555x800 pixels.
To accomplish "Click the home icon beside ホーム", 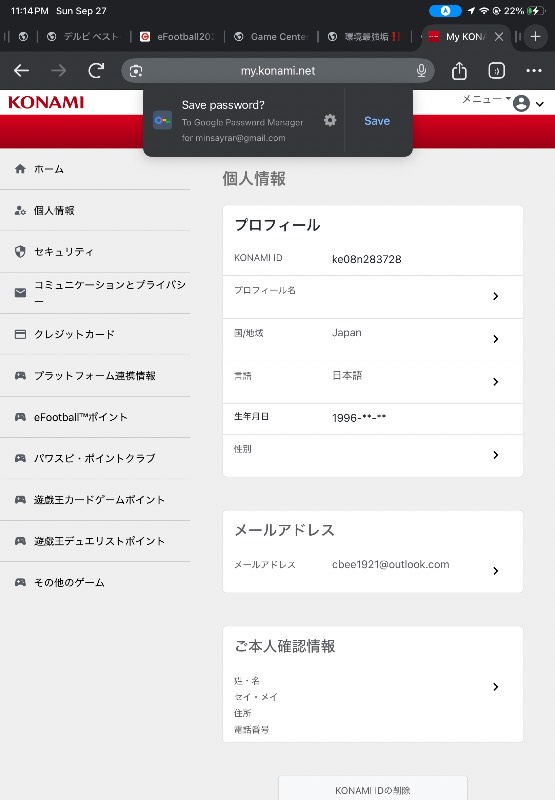I will pos(20,169).
